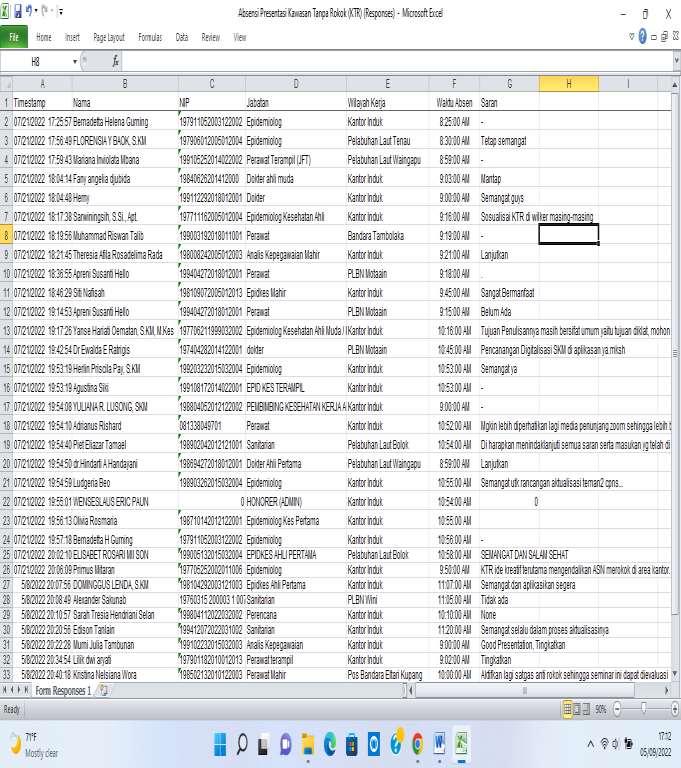
Task: Click the vertical scrollbar up arrow
Action: tap(676, 85)
